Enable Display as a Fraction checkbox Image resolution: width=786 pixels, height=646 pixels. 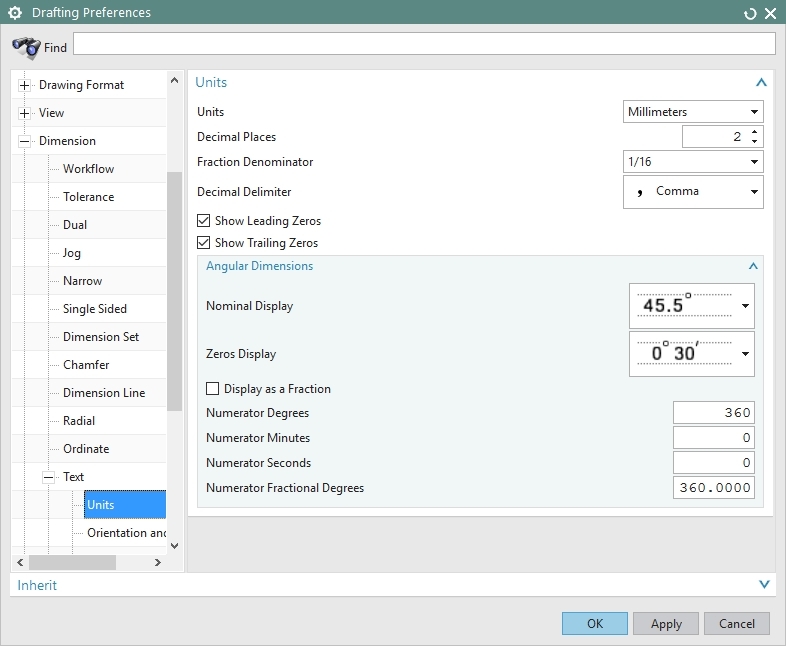[213, 389]
